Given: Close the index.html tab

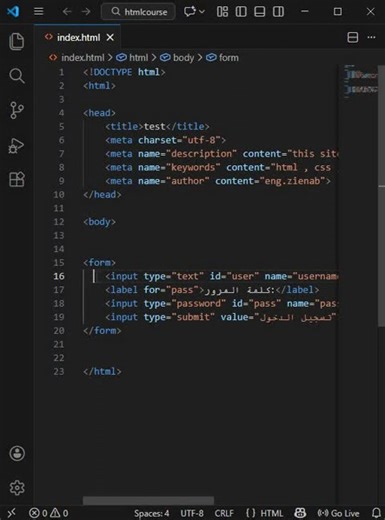Looking at the screenshot, I should click(110, 37).
